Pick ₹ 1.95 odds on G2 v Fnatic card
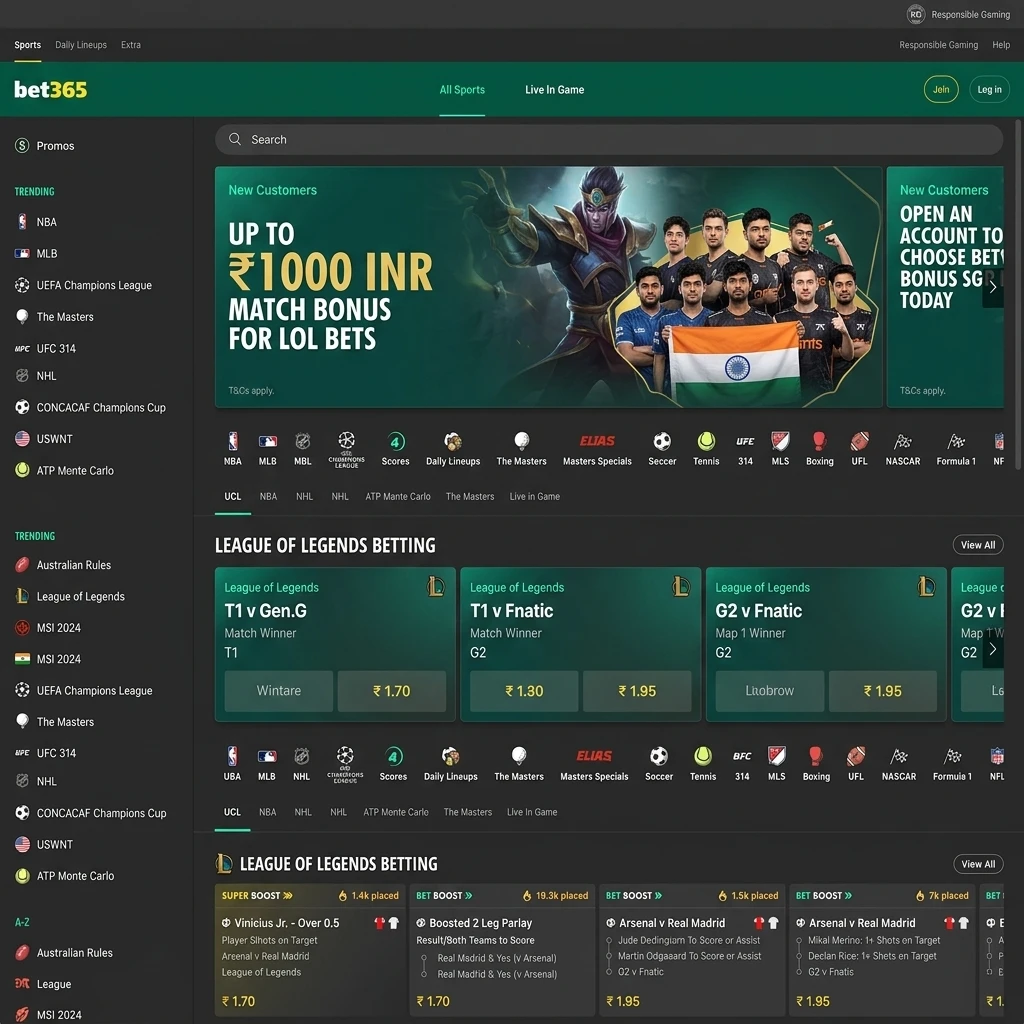This screenshot has width=1024, height=1024. pos(882,691)
